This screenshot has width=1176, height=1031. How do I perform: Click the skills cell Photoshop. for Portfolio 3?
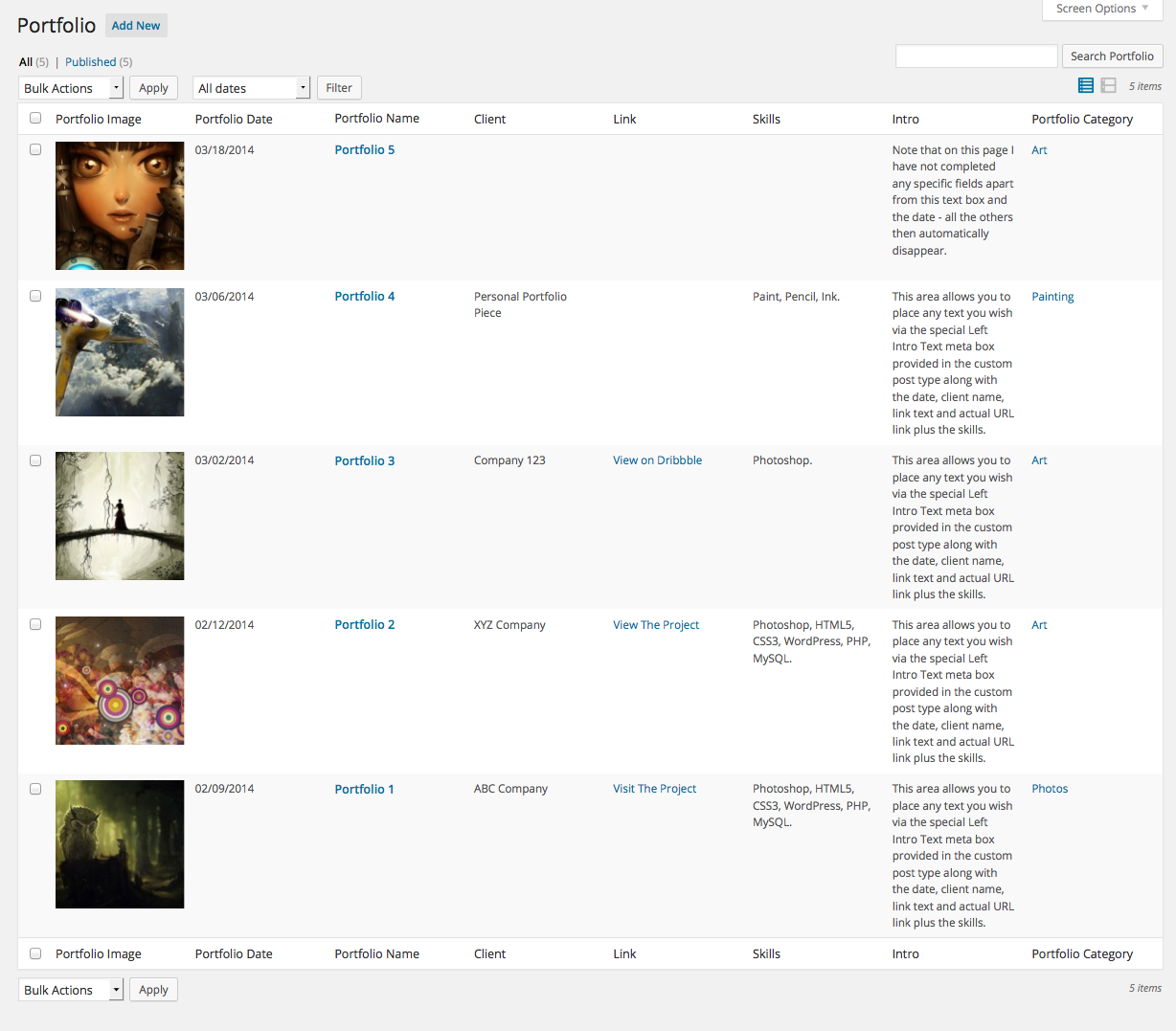pos(782,460)
